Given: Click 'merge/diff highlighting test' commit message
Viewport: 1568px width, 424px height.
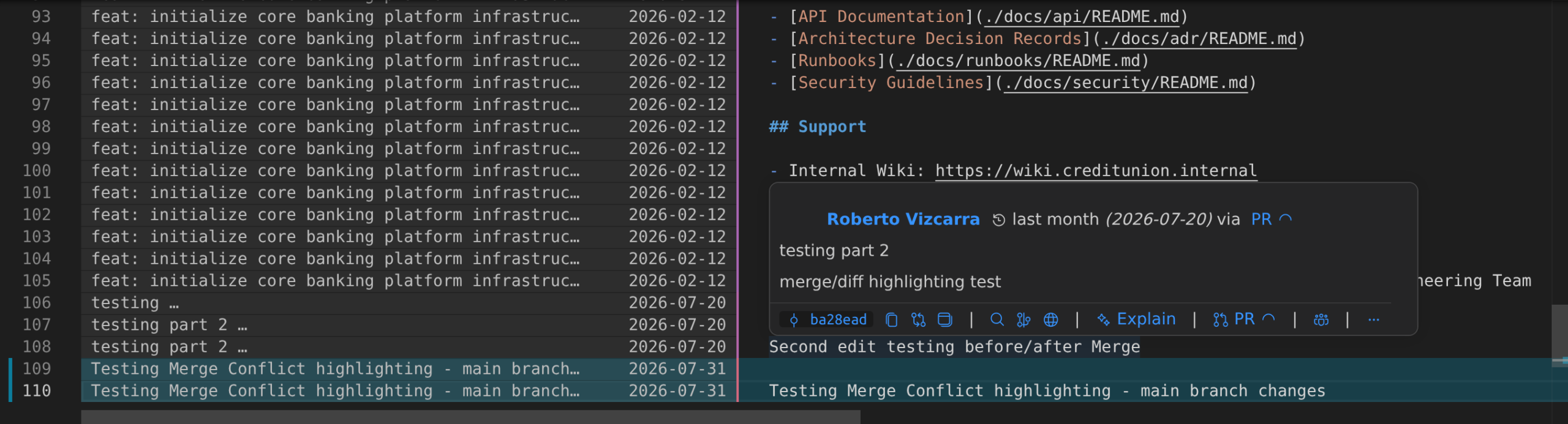Looking at the screenshot, I should point(890,281).
